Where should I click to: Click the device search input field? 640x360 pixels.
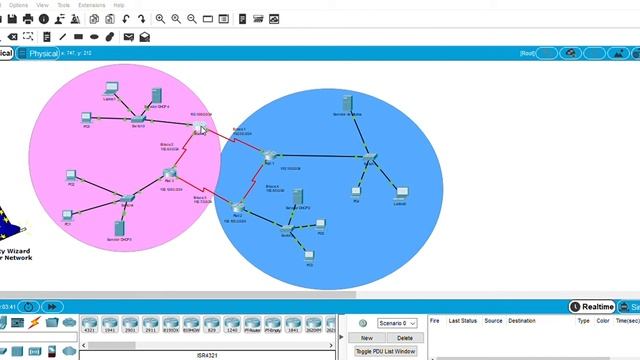tap(39, 337)
